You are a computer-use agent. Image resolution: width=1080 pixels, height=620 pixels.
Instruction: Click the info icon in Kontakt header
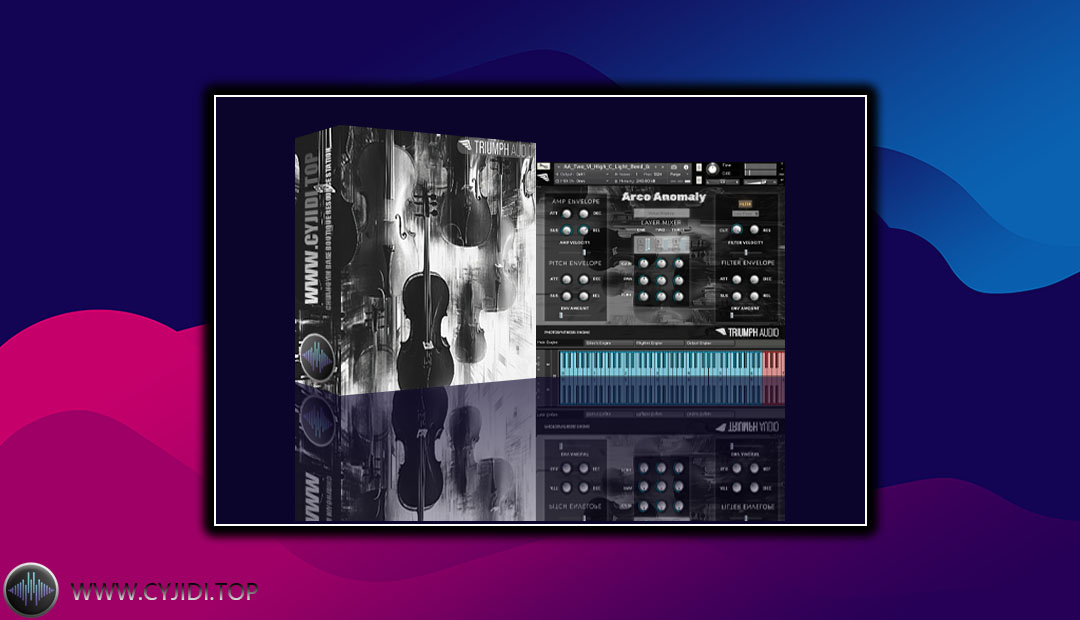coord(686,167)
